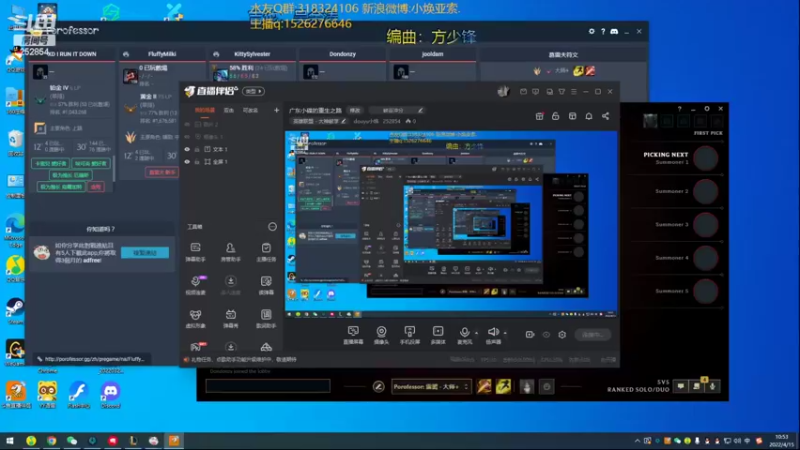The image size is (800, 450).
Task: Open Porofessor help question mark
Action: coord(603,32)
